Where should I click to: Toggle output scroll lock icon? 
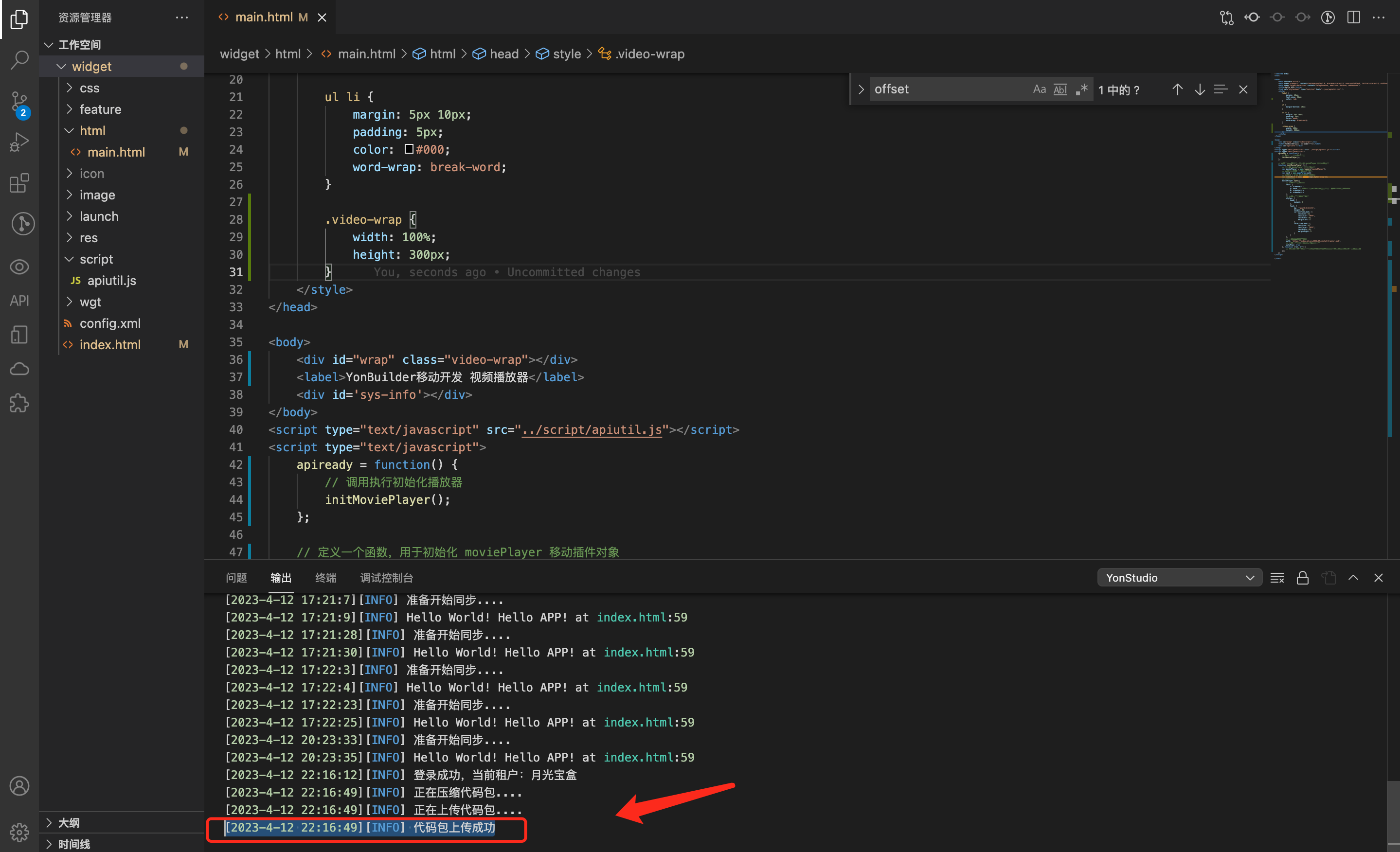point(1303,578)
